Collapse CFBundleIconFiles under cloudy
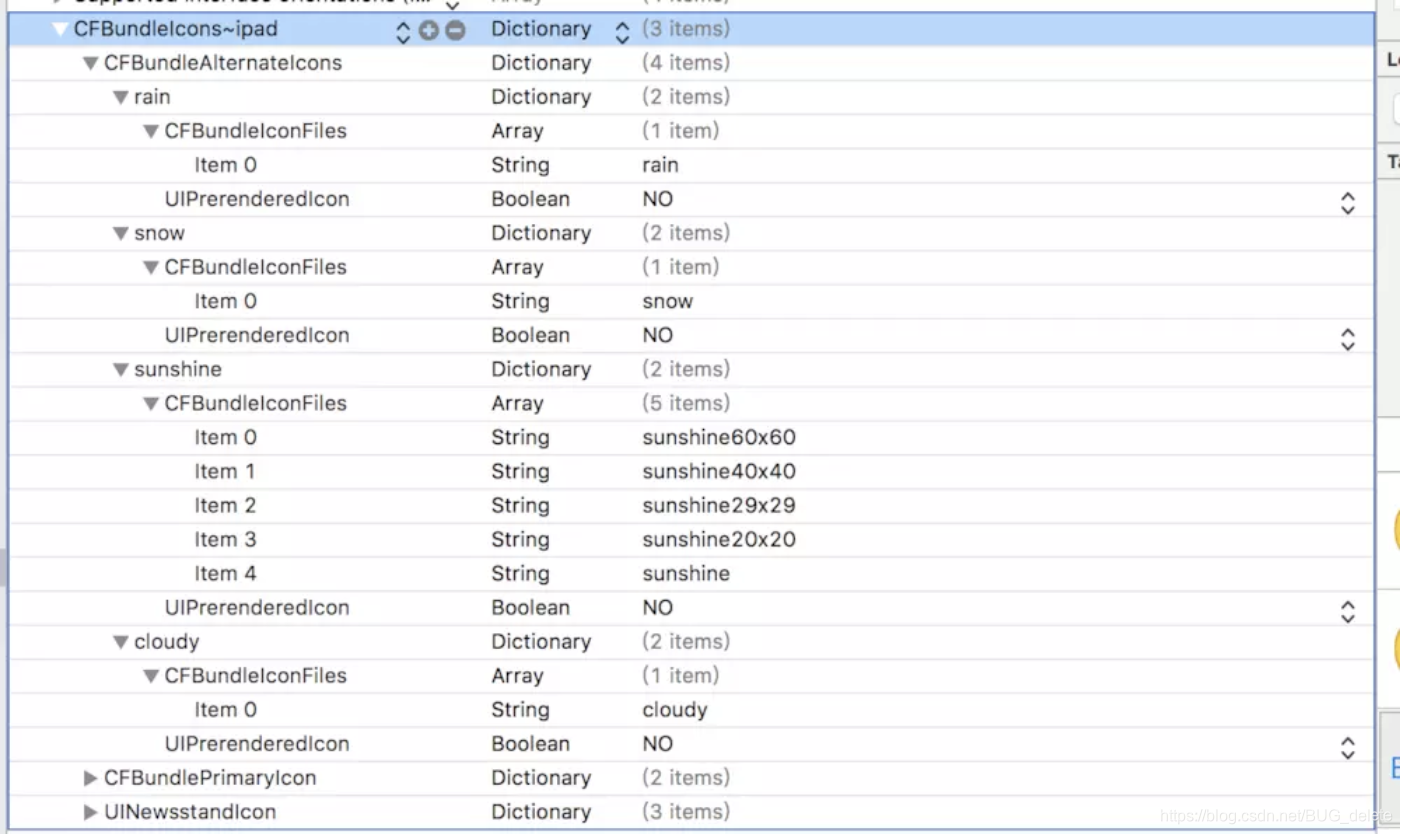This screenshot has width=1402, height=834. click(x=152, y=676)
